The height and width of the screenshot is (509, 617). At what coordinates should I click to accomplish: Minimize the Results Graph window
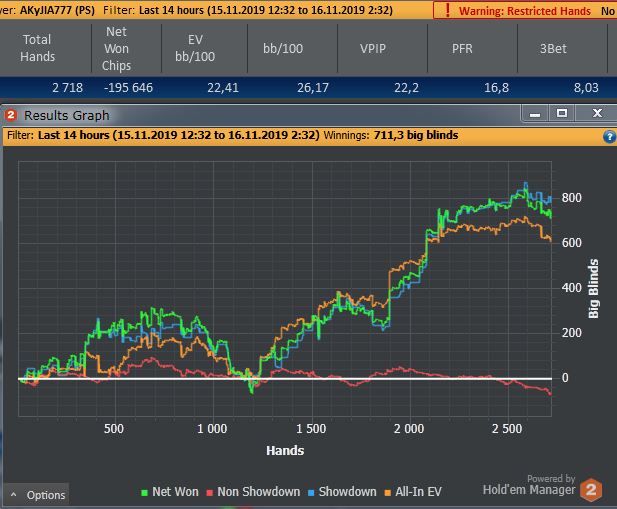[x=535, y=114]
